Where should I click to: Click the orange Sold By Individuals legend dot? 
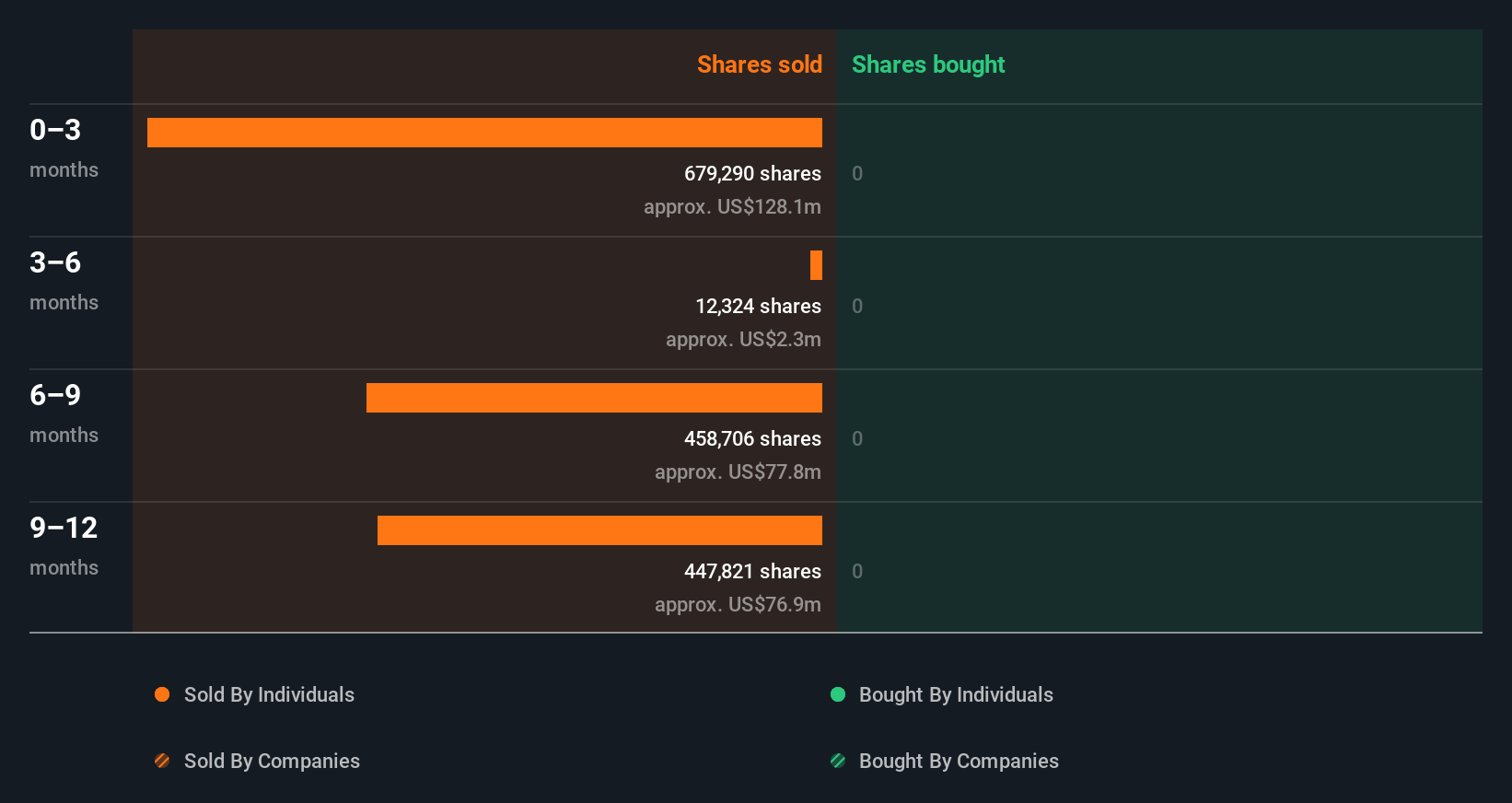[x=162, y=694]
